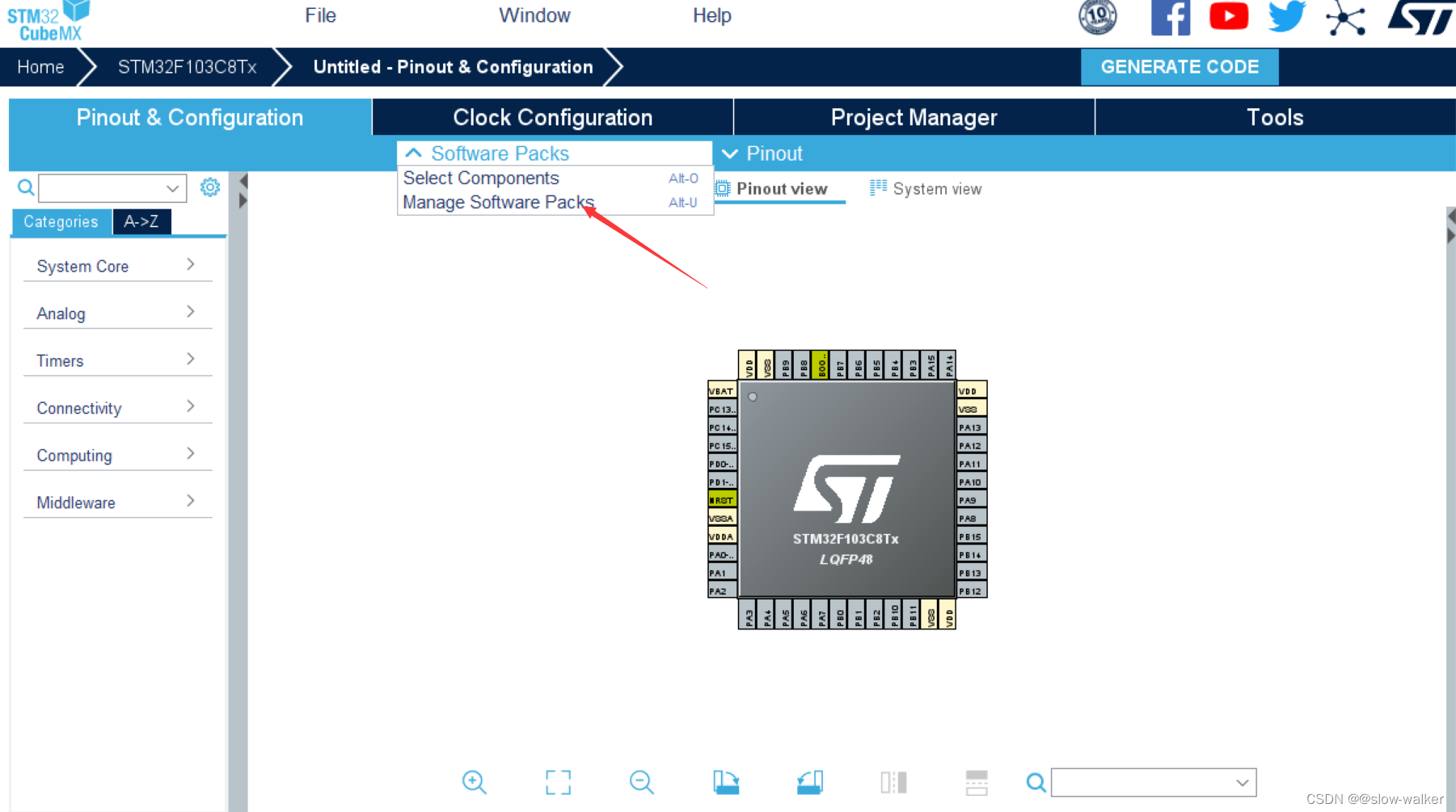Open the STM32F103C8Tx breadcrumb link
1456x812 pixels.
click(x=187, y=67)
